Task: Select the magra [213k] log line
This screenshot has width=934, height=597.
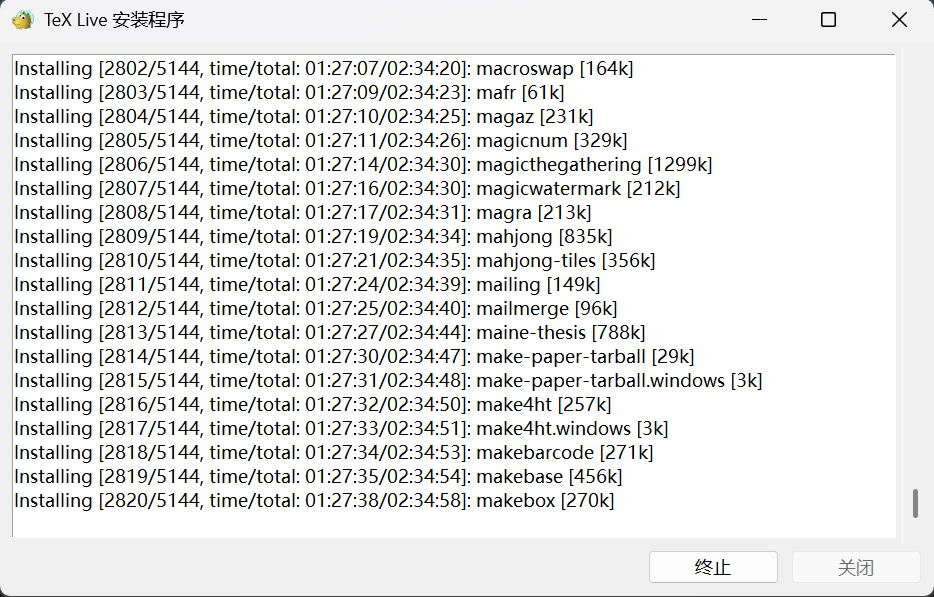Action: 303,212
